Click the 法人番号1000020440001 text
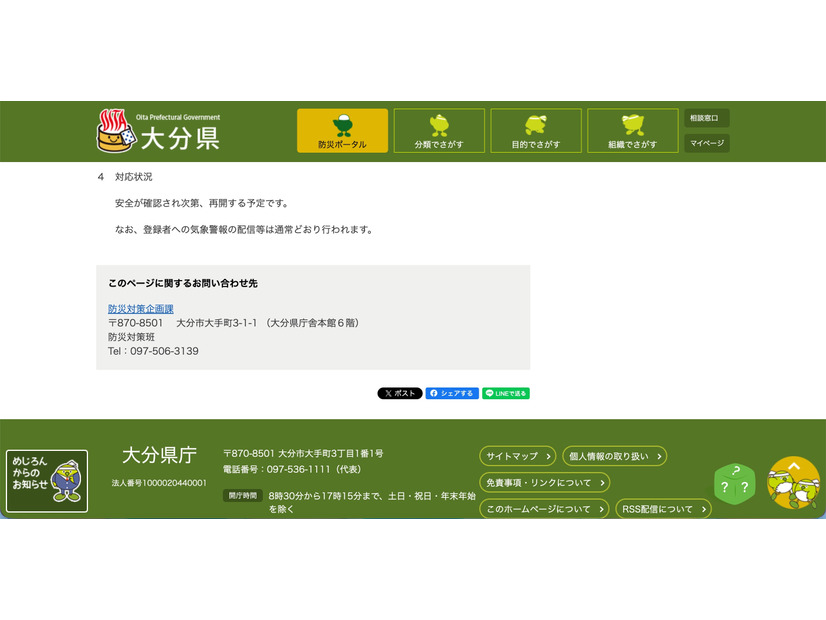 [159, 483]
